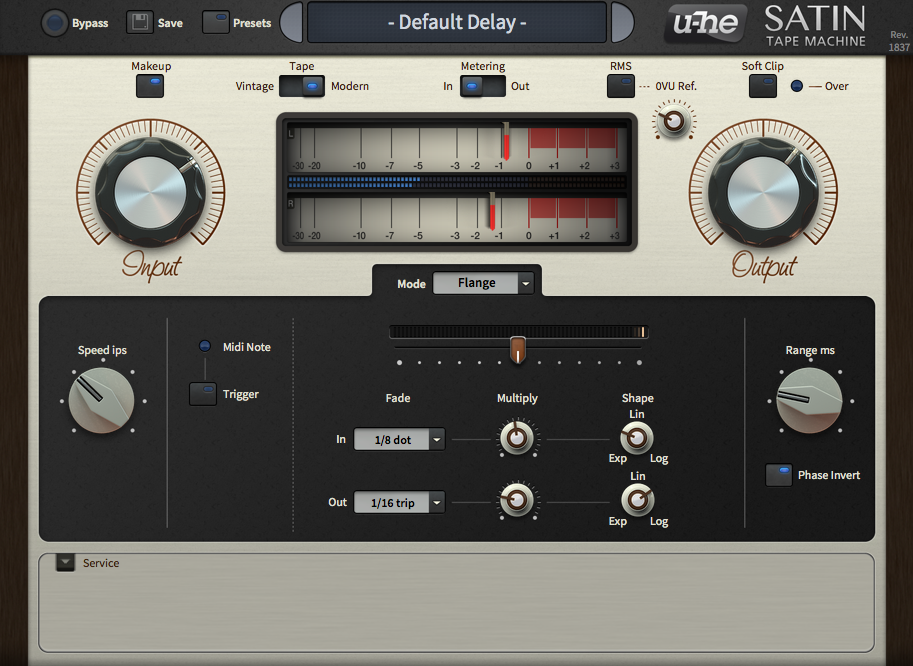Click the large Output knob

pos(763,192)
